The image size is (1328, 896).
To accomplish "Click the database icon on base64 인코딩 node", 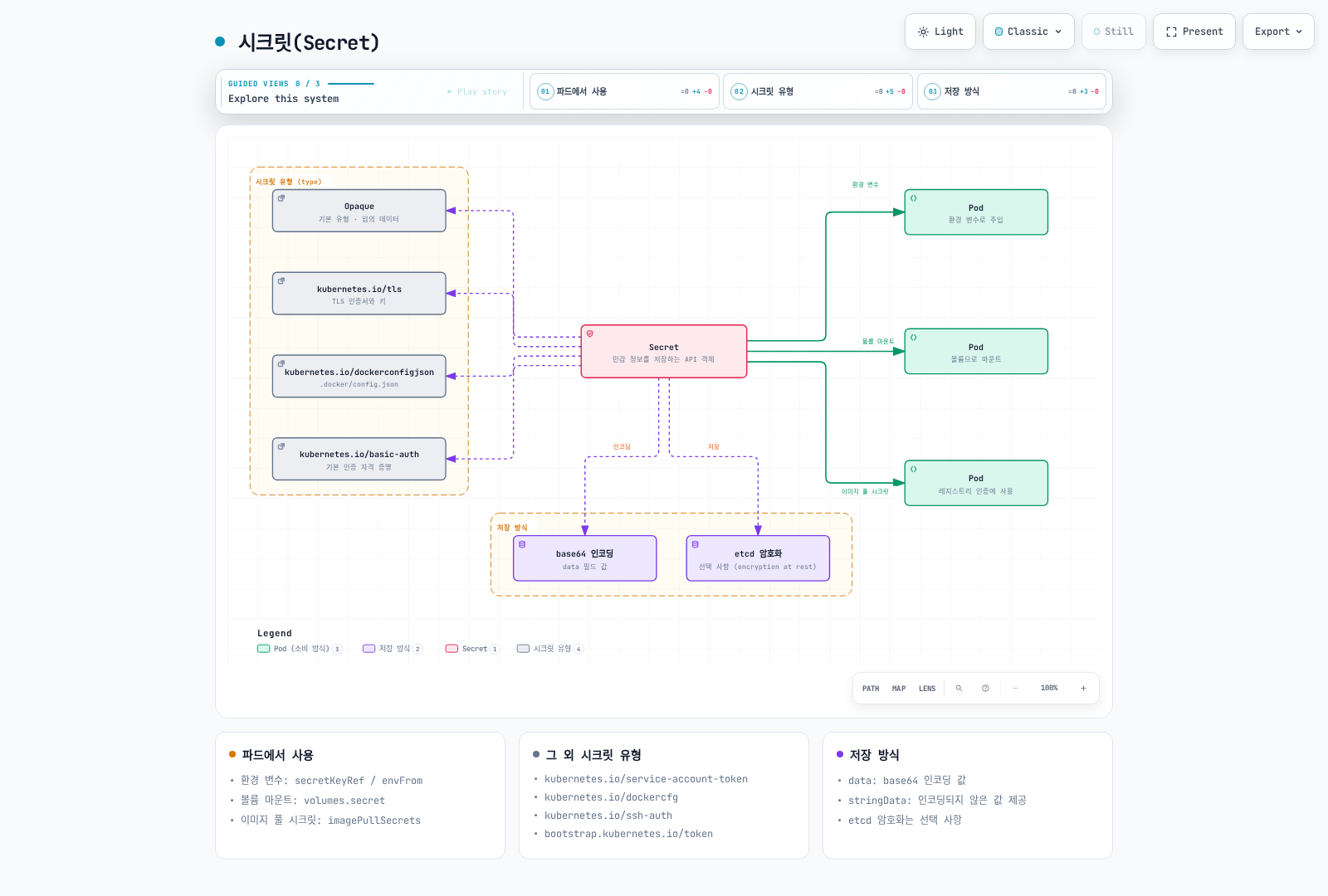I will coord(522,544).
